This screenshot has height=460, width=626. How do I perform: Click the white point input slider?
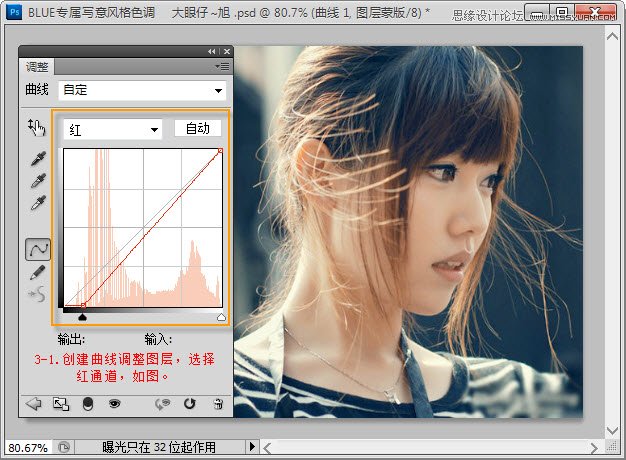(x=221, y=317)
